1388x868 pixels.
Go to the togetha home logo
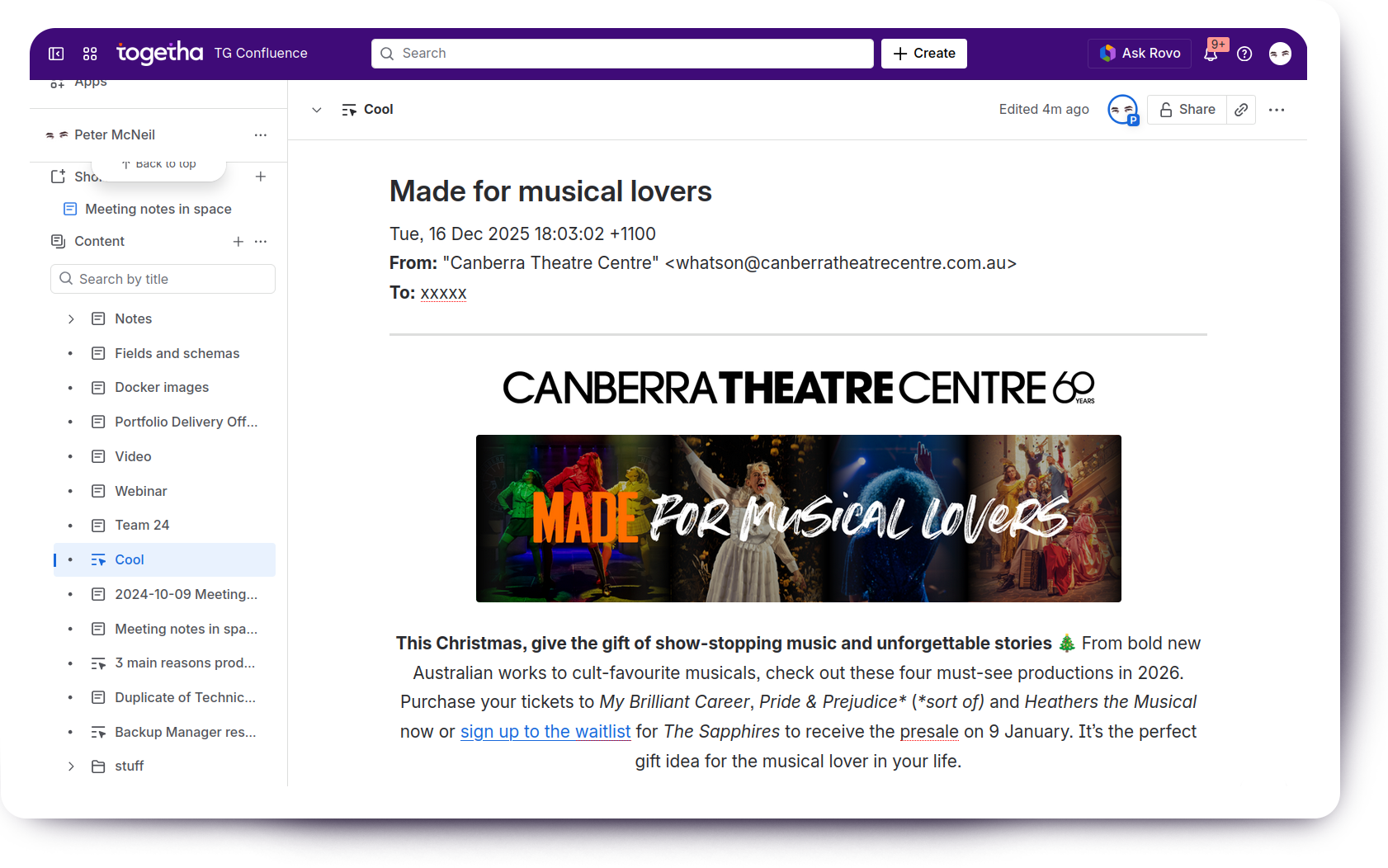(159, 53)
